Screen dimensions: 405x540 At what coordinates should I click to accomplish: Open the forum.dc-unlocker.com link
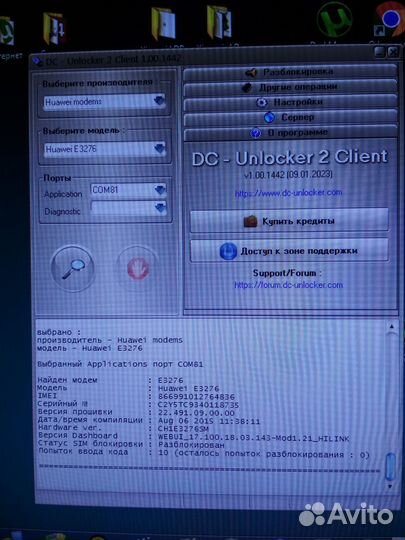(289, 285)
